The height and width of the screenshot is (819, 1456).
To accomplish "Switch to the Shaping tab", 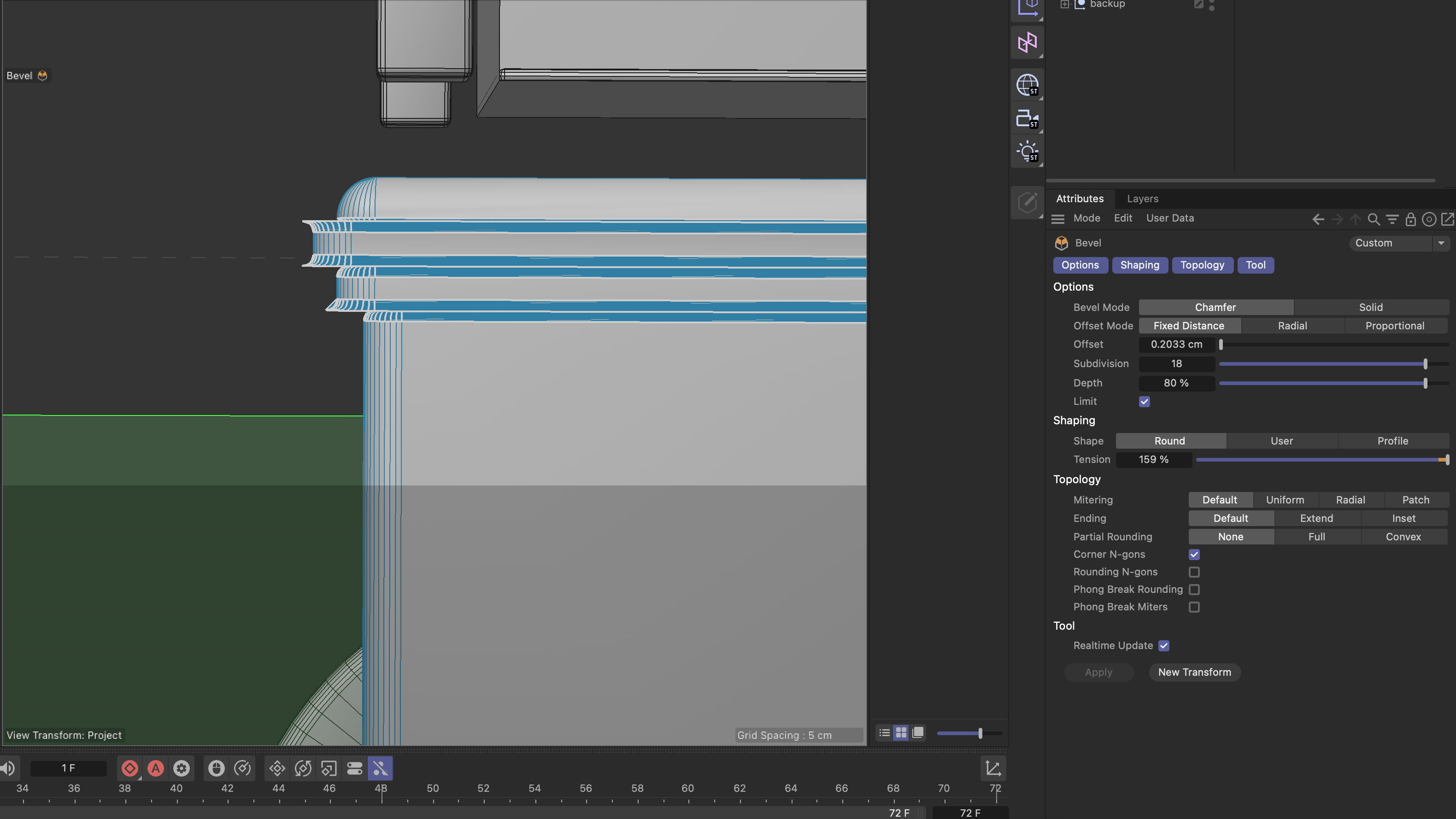I will pos(1139,265).
